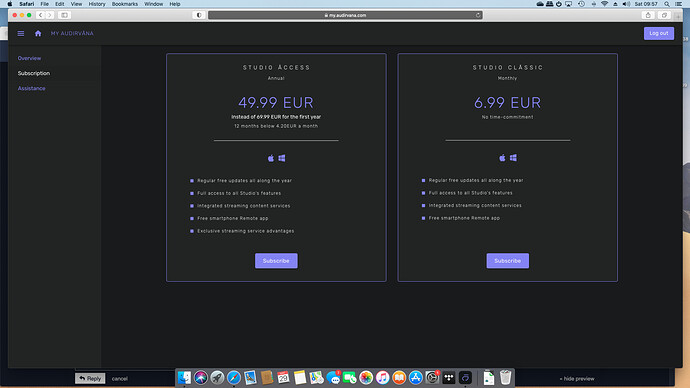Open Audirvana app icon in Dock

click(465, 377)
